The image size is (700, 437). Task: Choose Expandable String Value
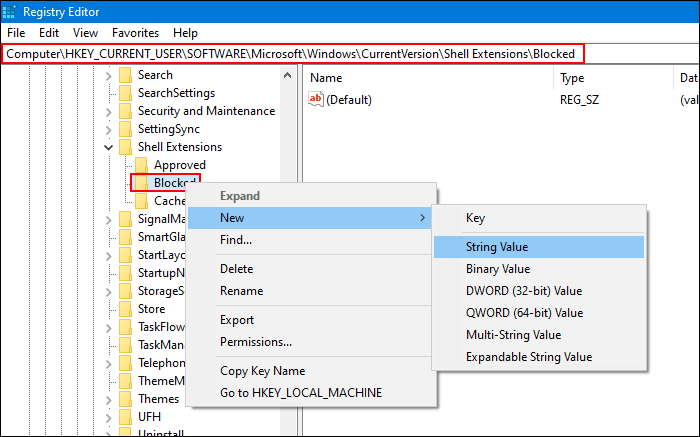[x=539, y=357]
